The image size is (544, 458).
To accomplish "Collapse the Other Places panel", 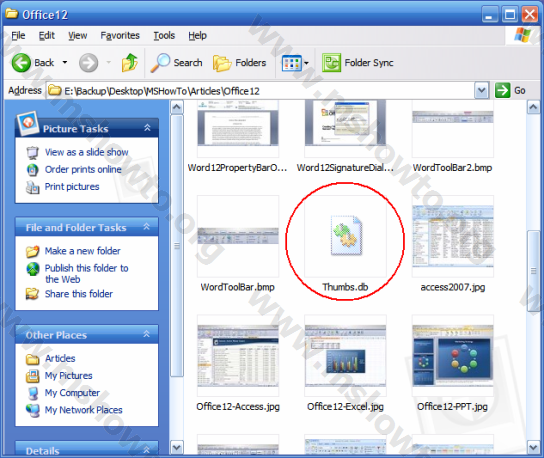I will click(x=147, y=334).
